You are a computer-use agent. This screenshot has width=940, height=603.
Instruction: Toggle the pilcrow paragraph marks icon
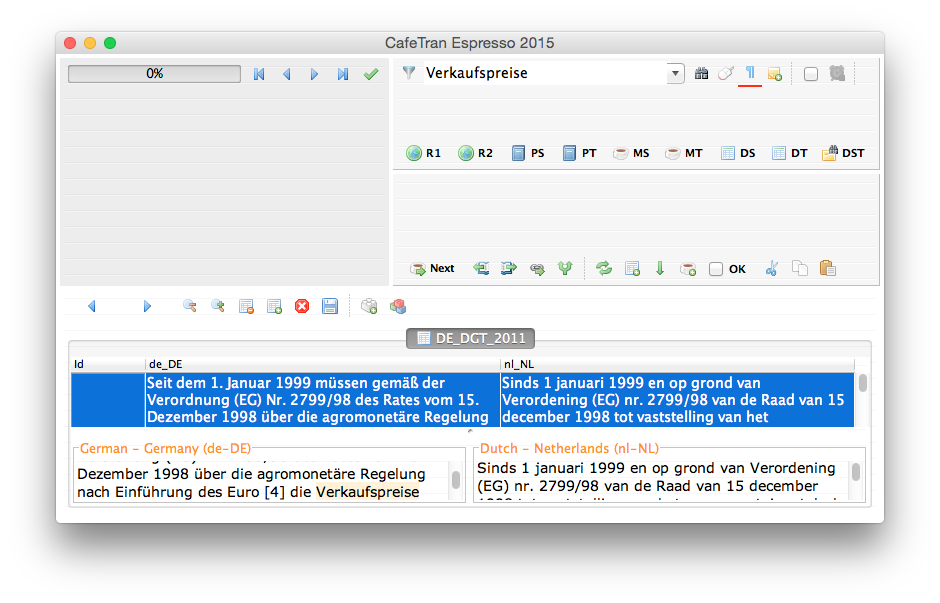pyautogui.click(x=750, y=73)
